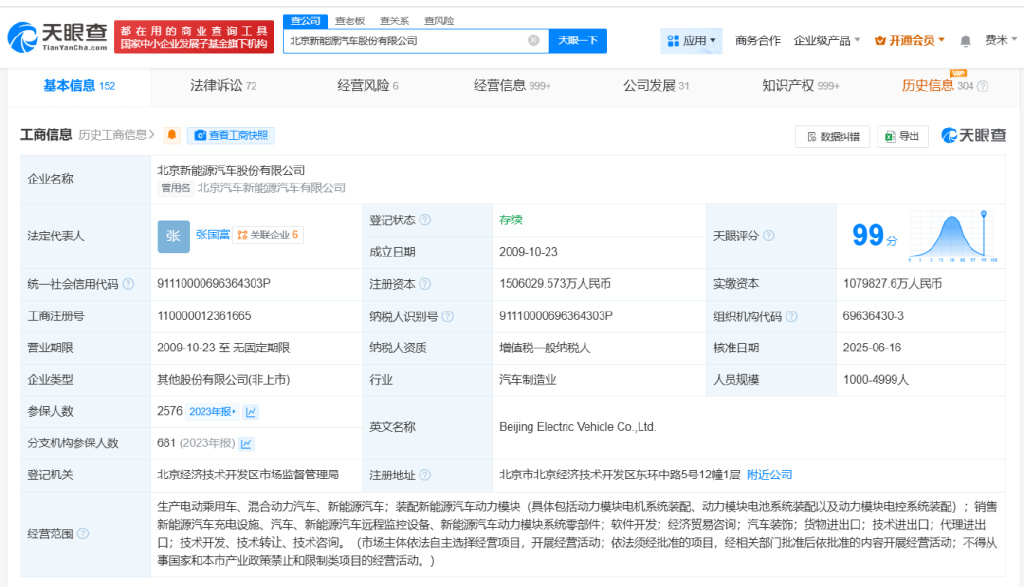Image resolution: width=1024 pixels, height=587 pixels.
Task: Click help icon beside 统一社会信用代码
Action: 129,284
